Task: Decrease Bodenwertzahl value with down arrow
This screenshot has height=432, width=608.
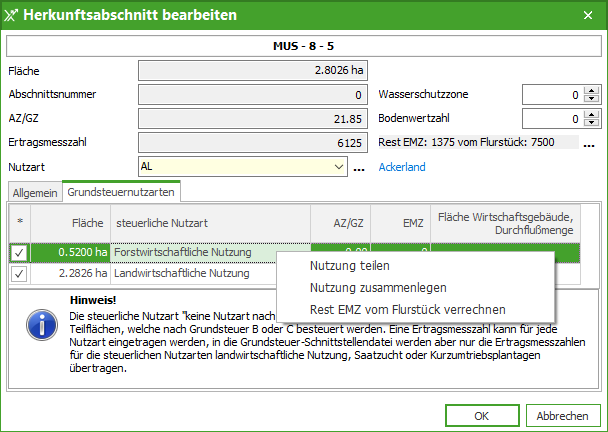Action: point(591,123)
